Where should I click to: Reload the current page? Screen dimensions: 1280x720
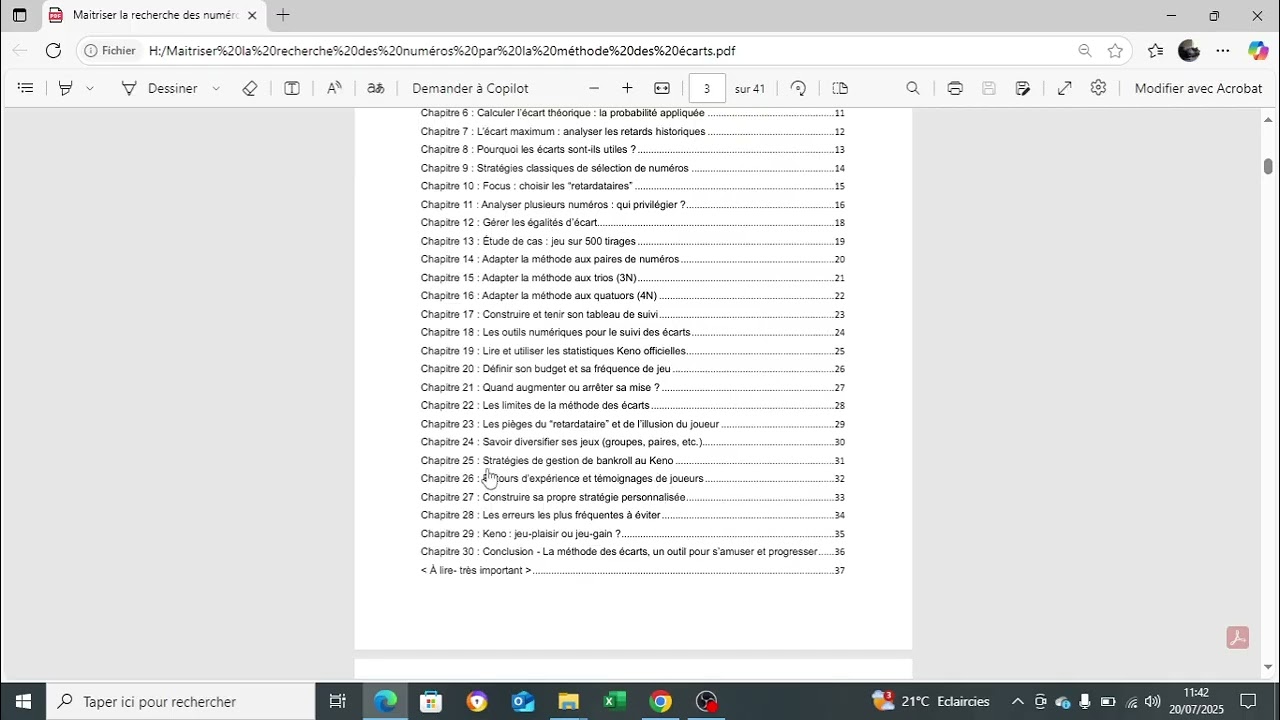tap(54, 50)
